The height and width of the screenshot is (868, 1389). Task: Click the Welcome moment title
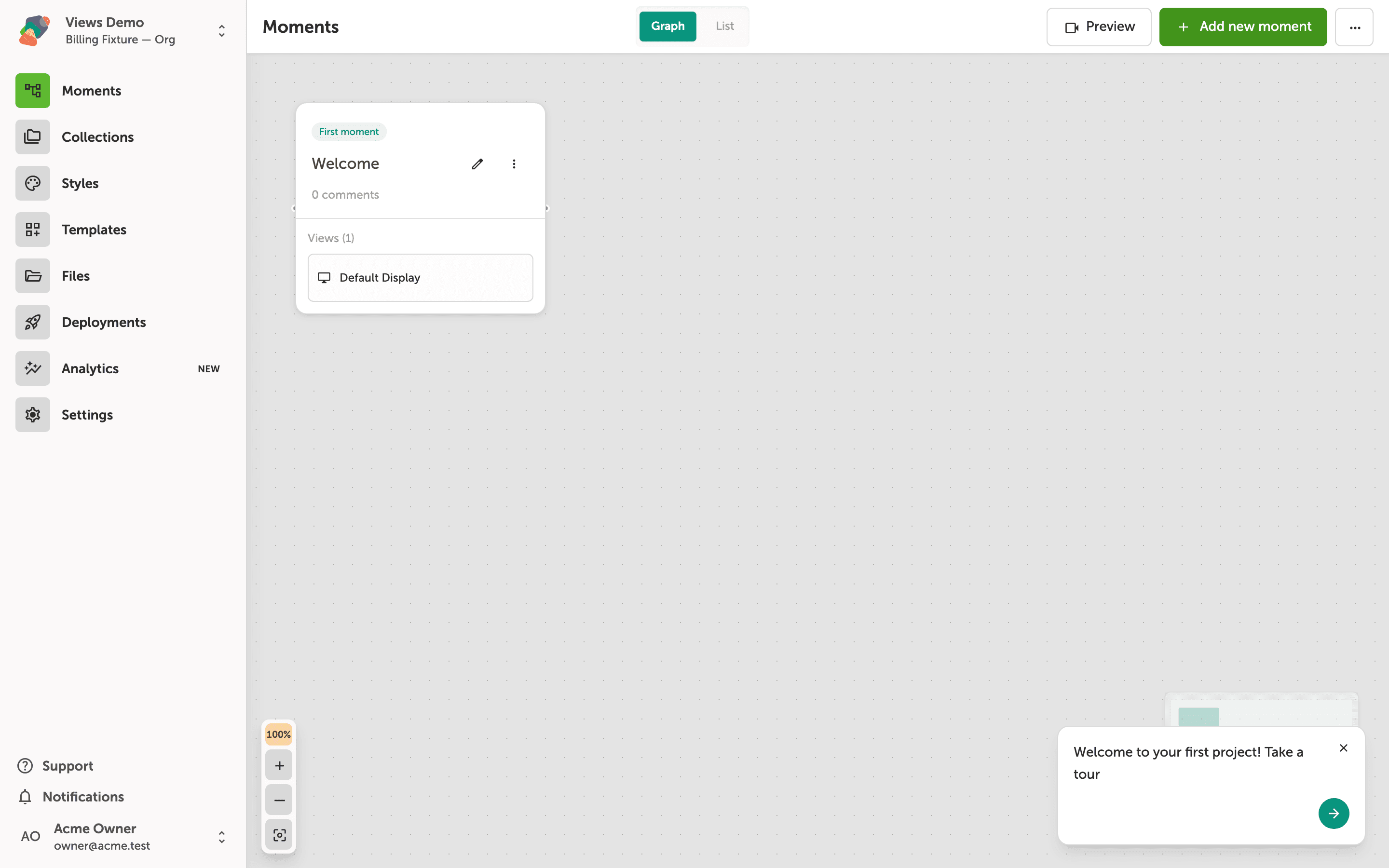click(345, 163)
